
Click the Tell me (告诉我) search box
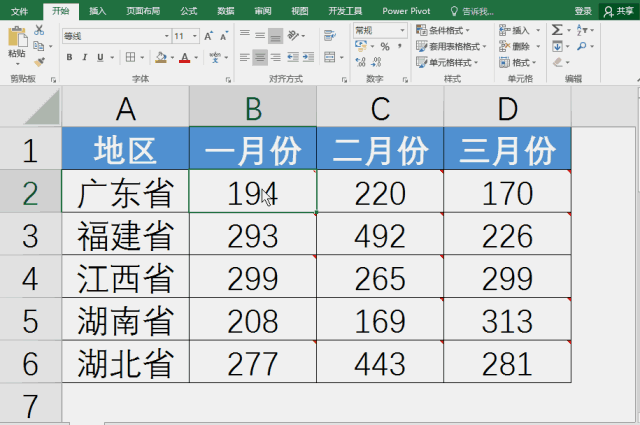[472, 11]
